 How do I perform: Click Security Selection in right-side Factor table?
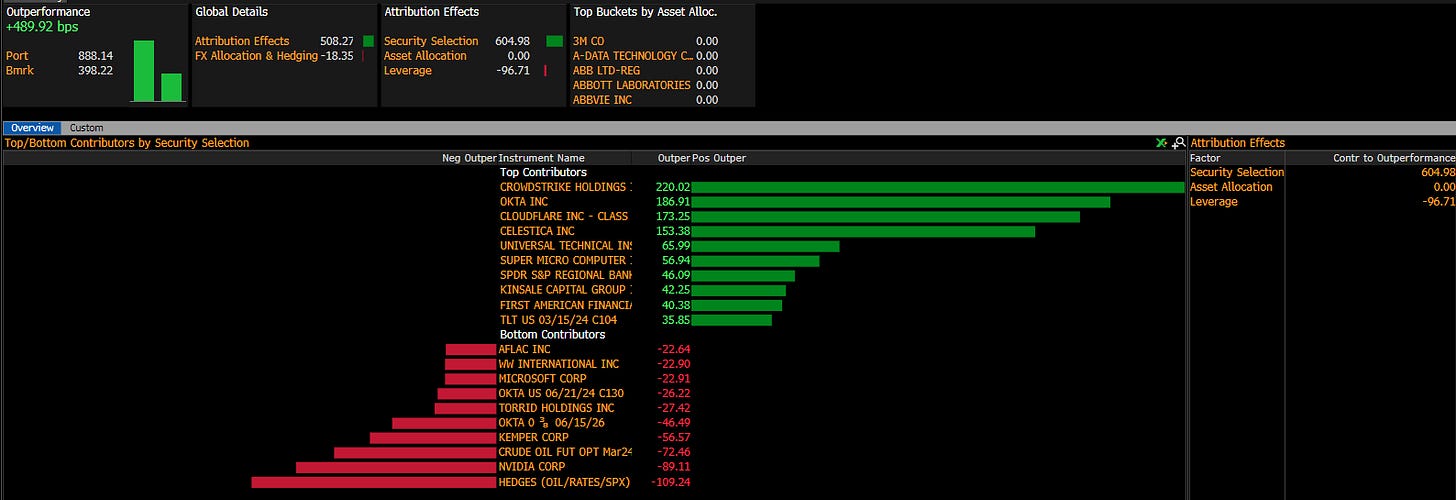[x=1237, y=172]
